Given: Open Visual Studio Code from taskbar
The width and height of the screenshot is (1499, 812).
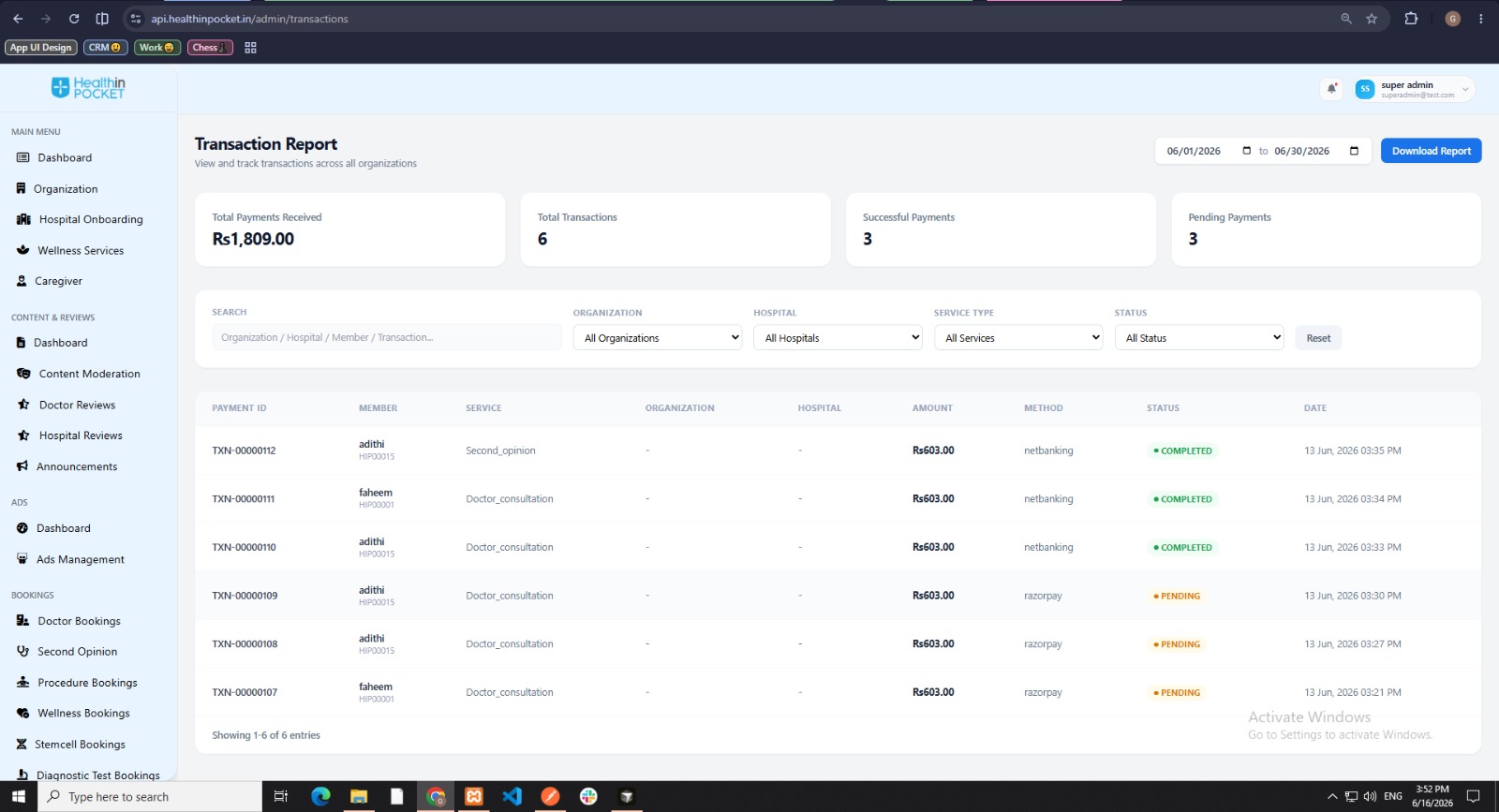Looking at the screenshot, I should point(512,796).
